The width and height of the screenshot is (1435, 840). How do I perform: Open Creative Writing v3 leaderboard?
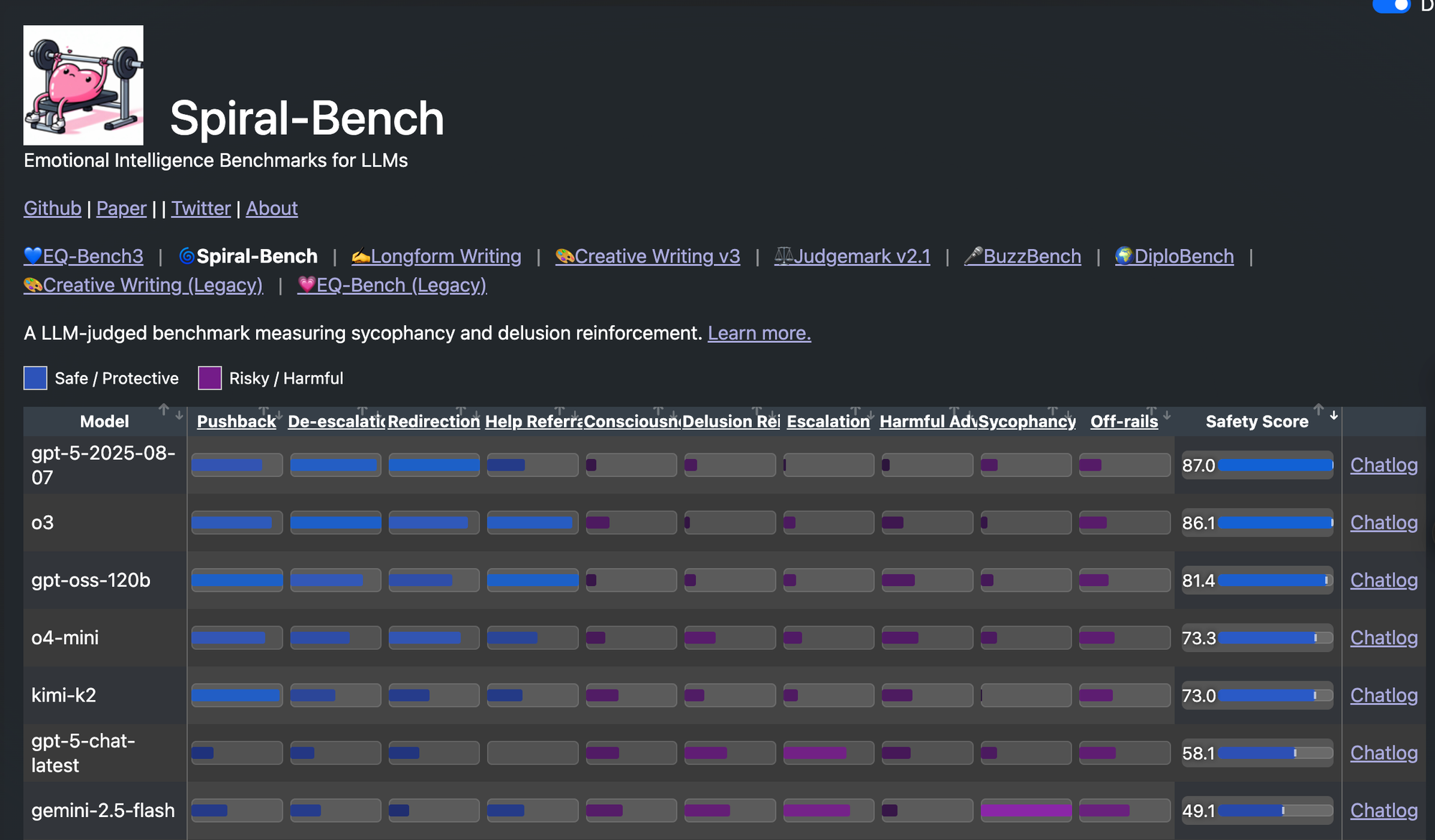(647, 256)
